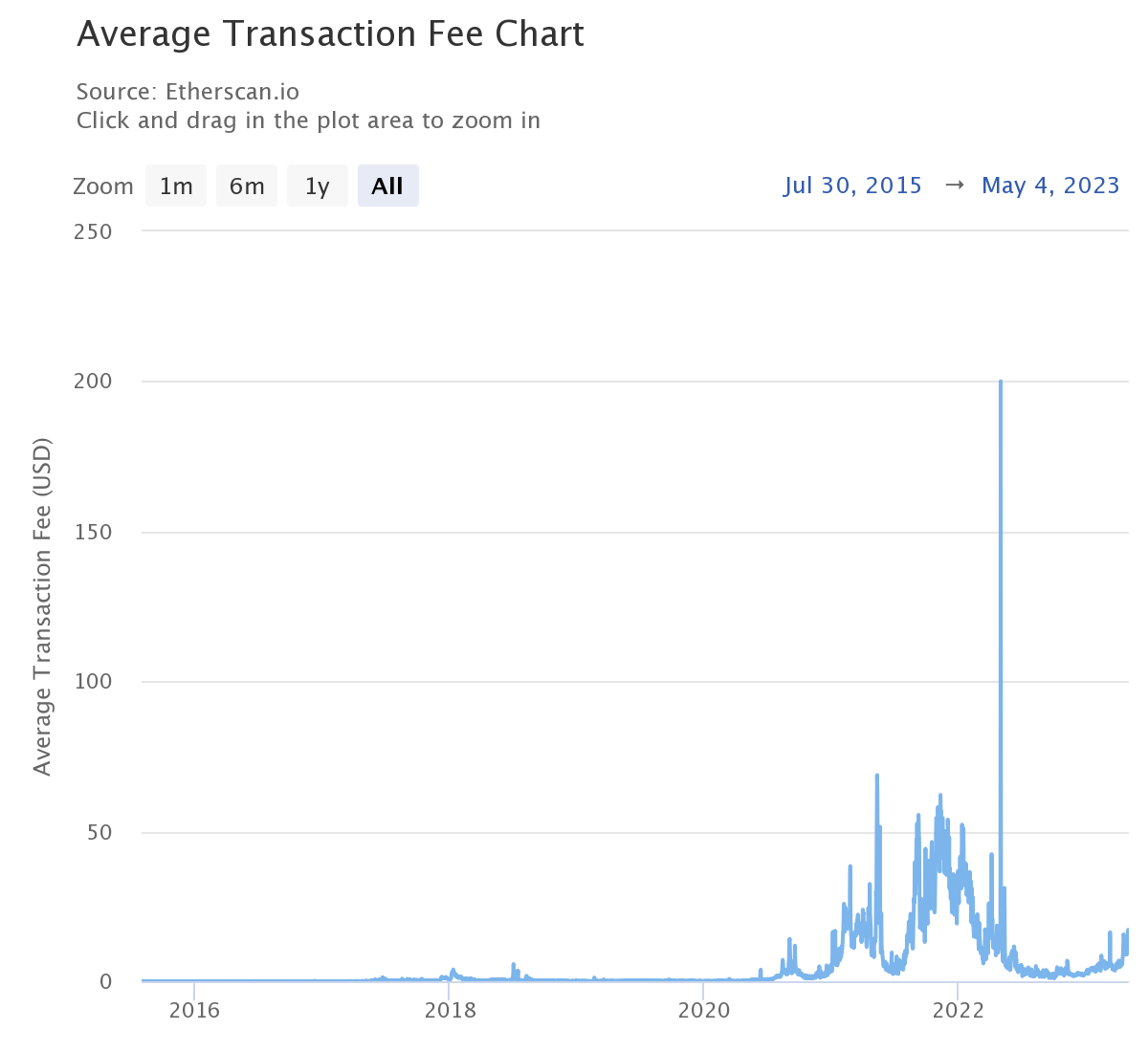
Task: Open the May 4, 2023 end date field
Action: pos(1050,186)
